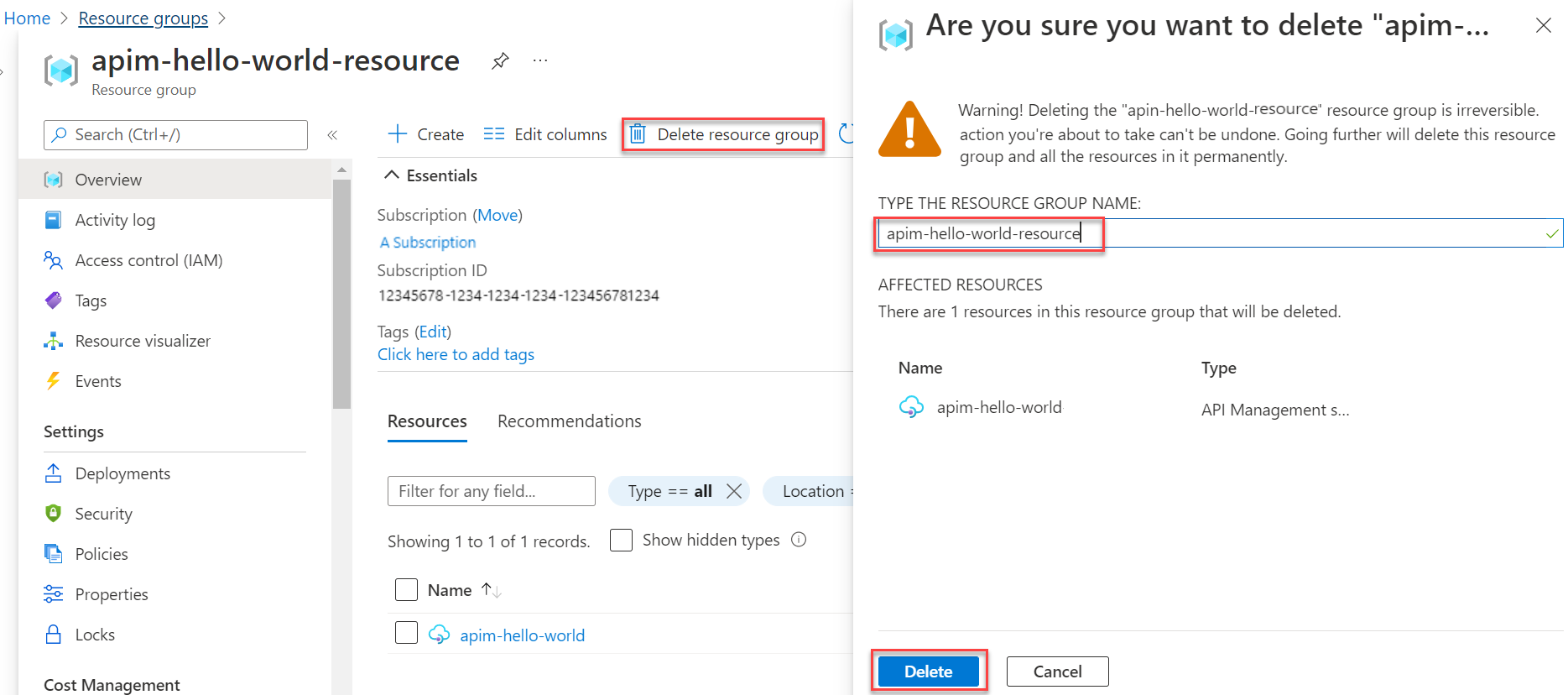Viewport: 1568px width, 695px height.
Task: Confirm deletion with the Delete button
Action: point(928,671)
